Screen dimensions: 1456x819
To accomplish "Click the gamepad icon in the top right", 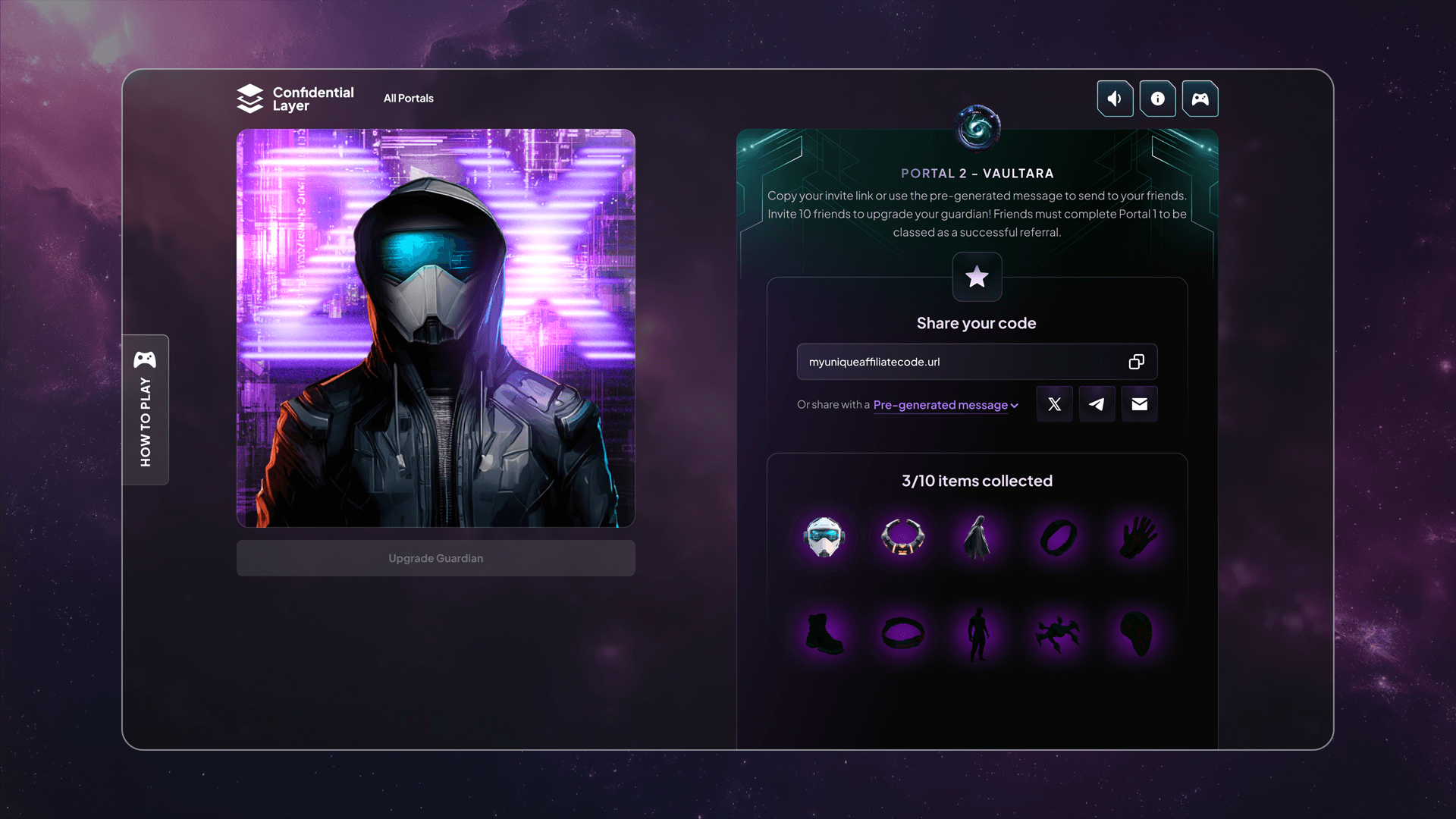I will pos(1200,99).
